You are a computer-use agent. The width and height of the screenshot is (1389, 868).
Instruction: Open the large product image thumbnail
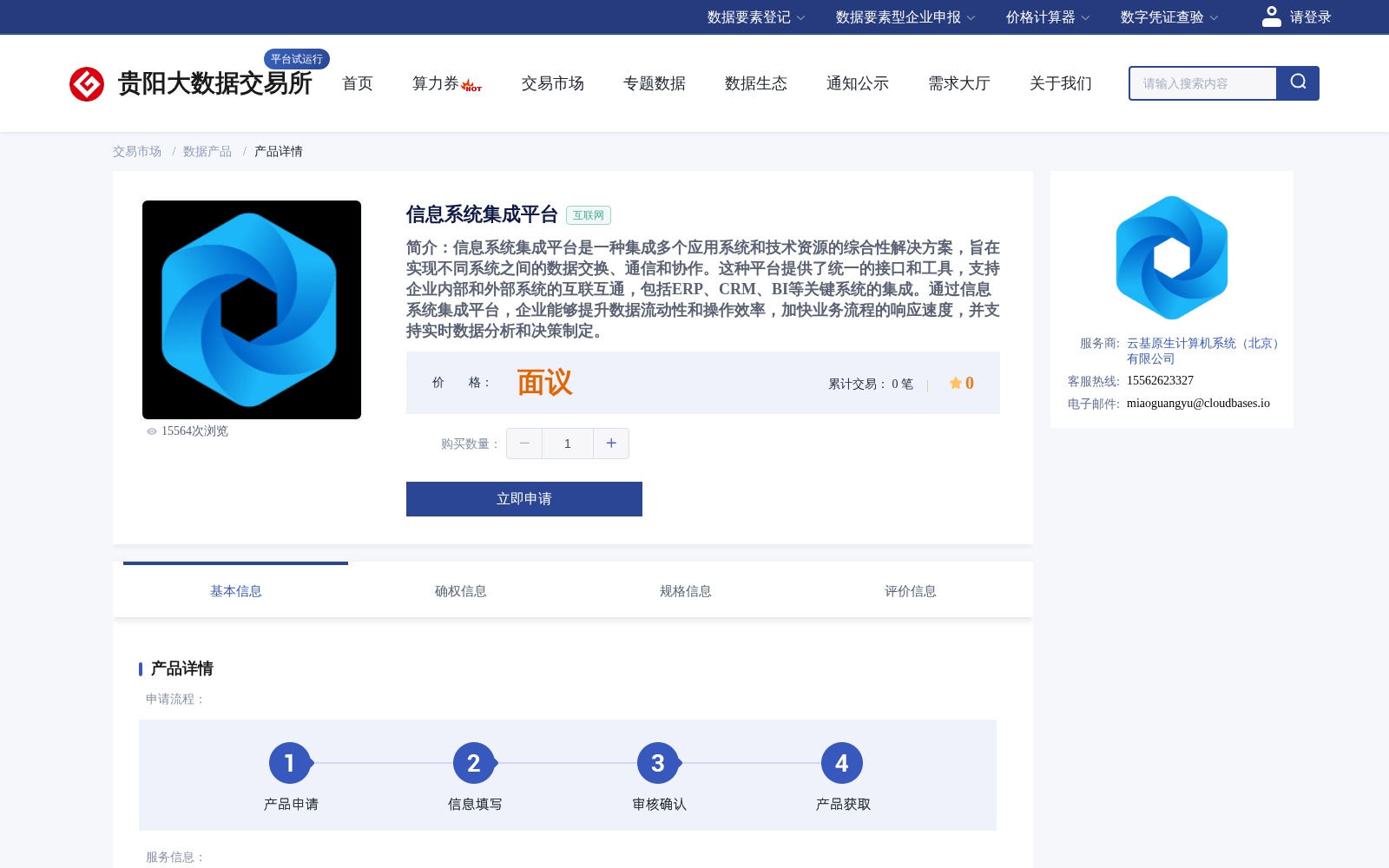click(252, 310)
